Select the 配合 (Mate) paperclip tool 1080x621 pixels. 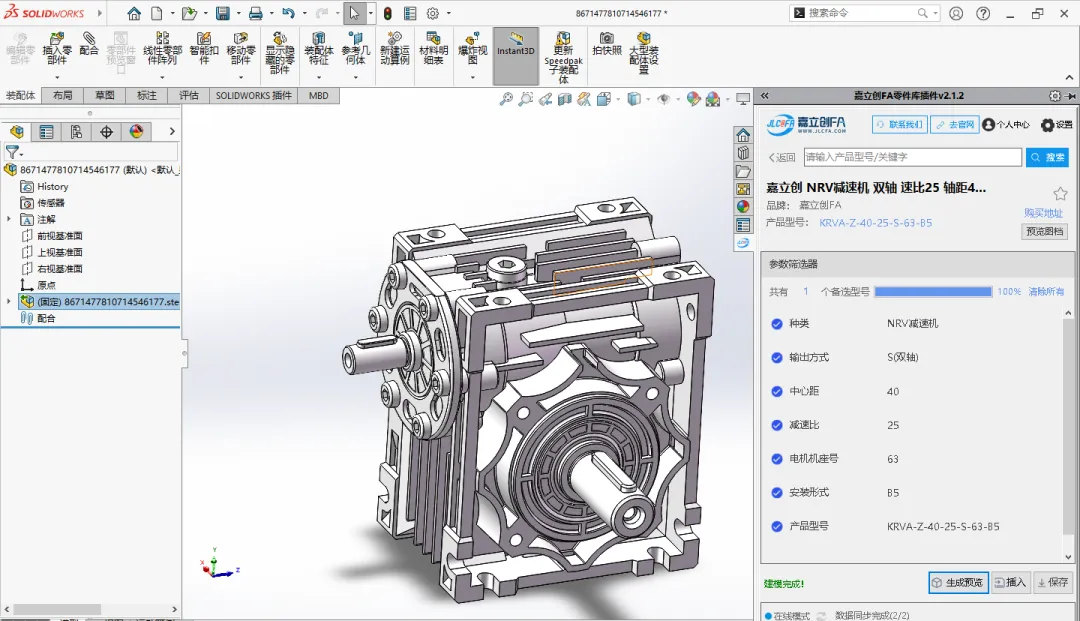(89, 43)
